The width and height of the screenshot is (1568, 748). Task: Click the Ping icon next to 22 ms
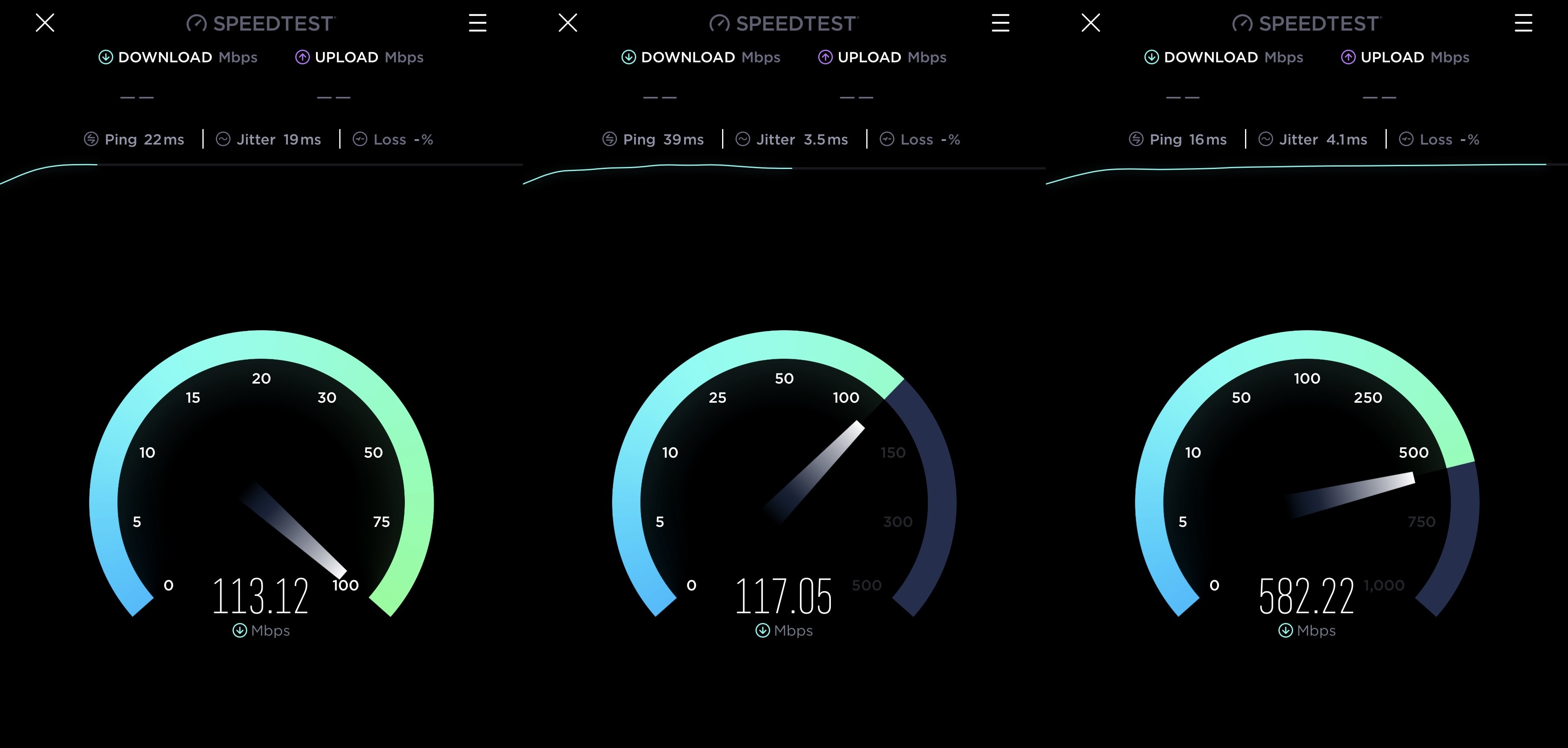coord(91,139)
